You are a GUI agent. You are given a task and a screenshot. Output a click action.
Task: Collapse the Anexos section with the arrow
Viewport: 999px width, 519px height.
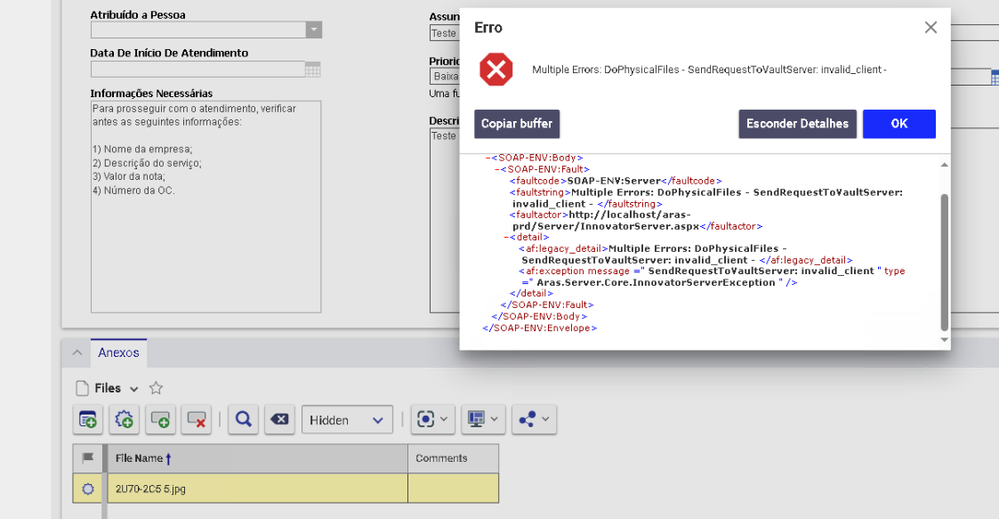click(76, 353)
